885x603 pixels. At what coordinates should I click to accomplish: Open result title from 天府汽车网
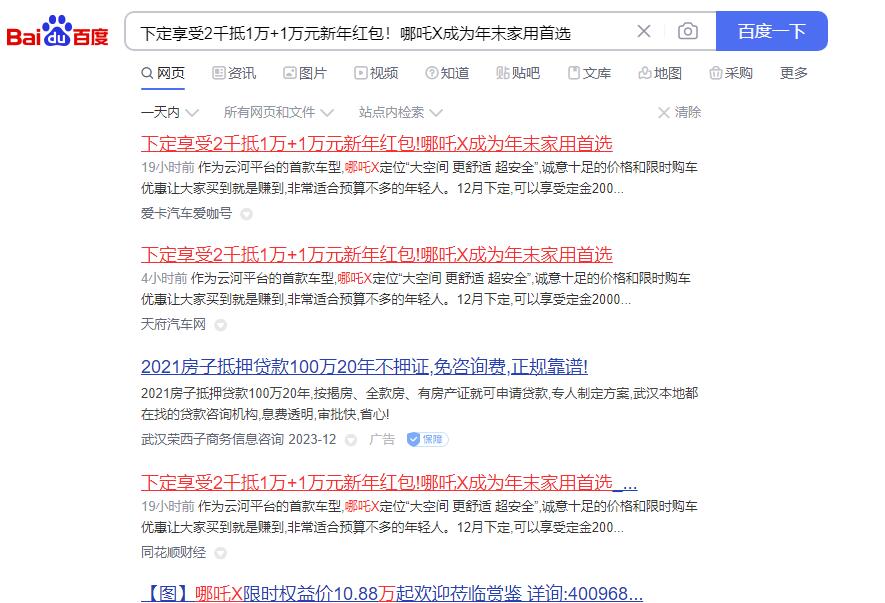(376, 255)
